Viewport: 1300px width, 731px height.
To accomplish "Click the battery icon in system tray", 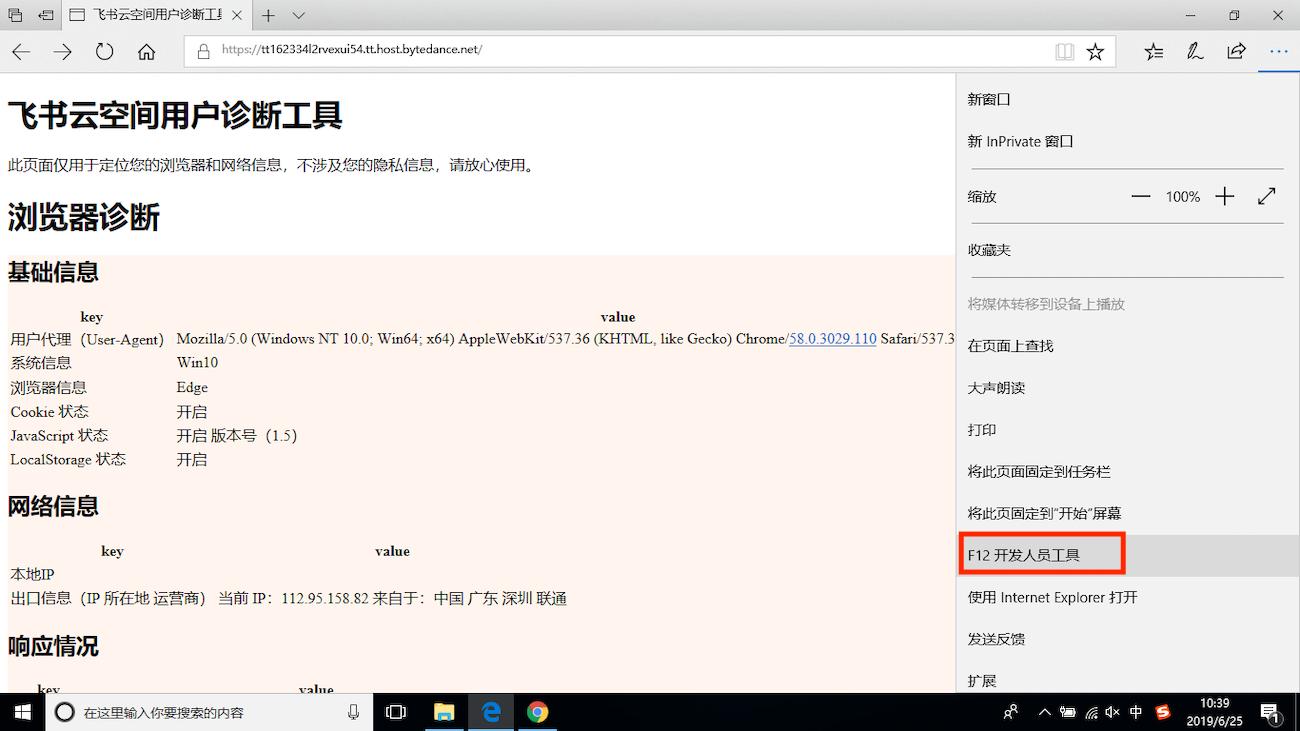I will tap(1068, 712).
